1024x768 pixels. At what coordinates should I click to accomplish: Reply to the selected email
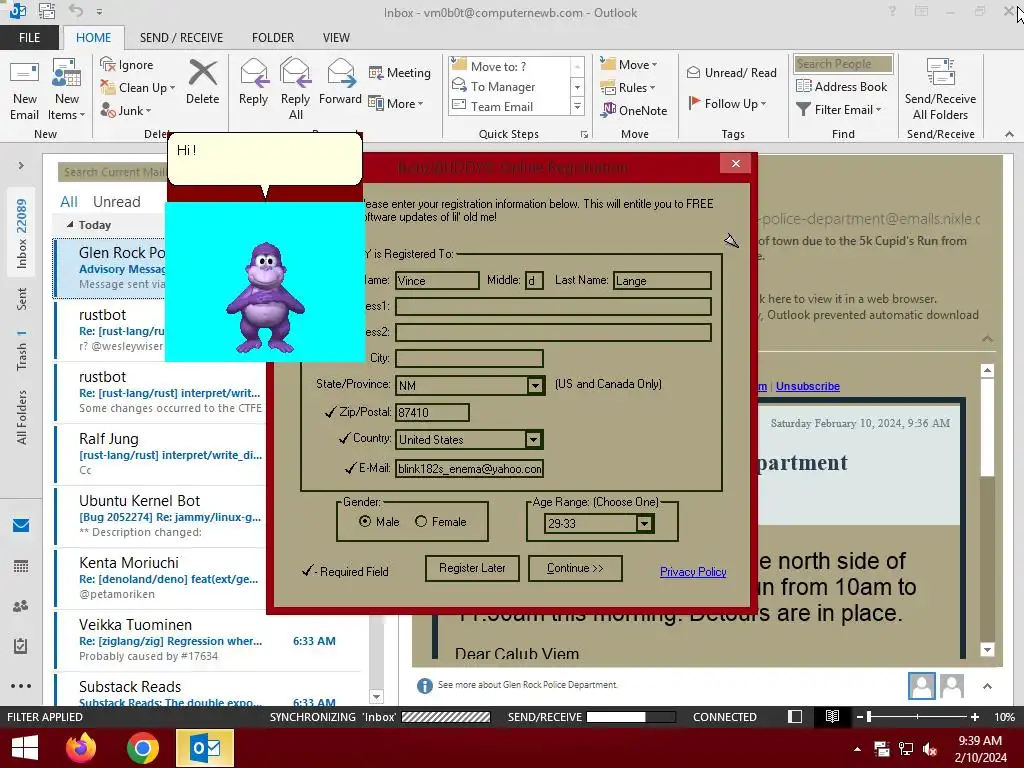click(253, 82)
